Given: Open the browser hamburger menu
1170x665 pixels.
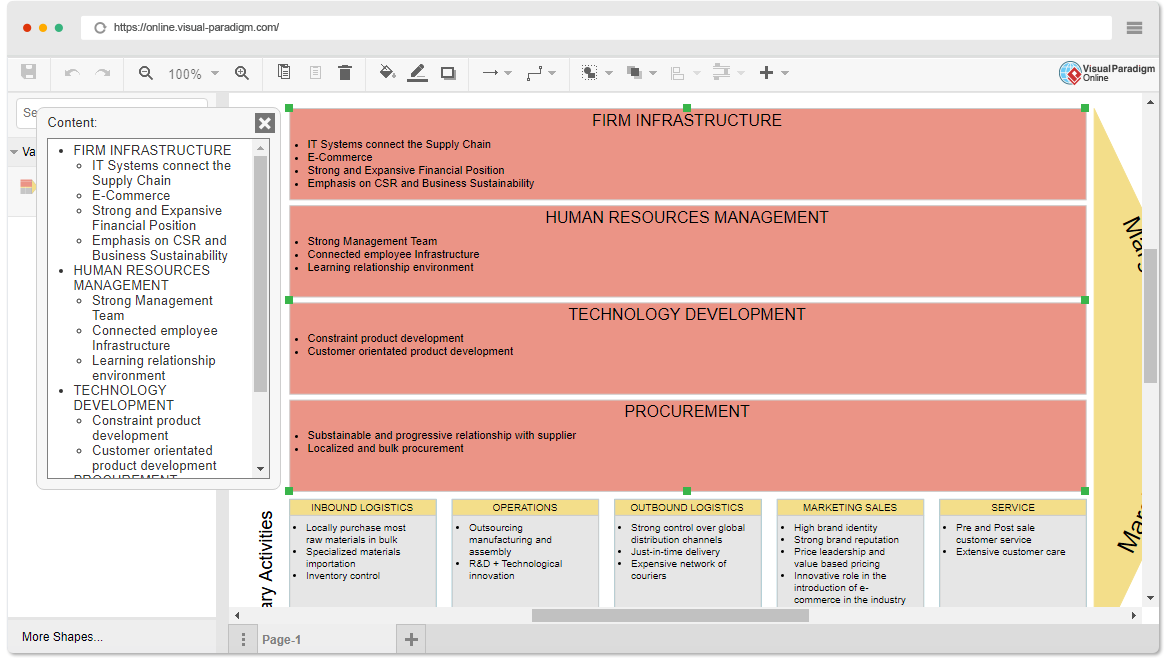Looking at the screenshot, I should pyautogui.click(x=1134, y=28).
